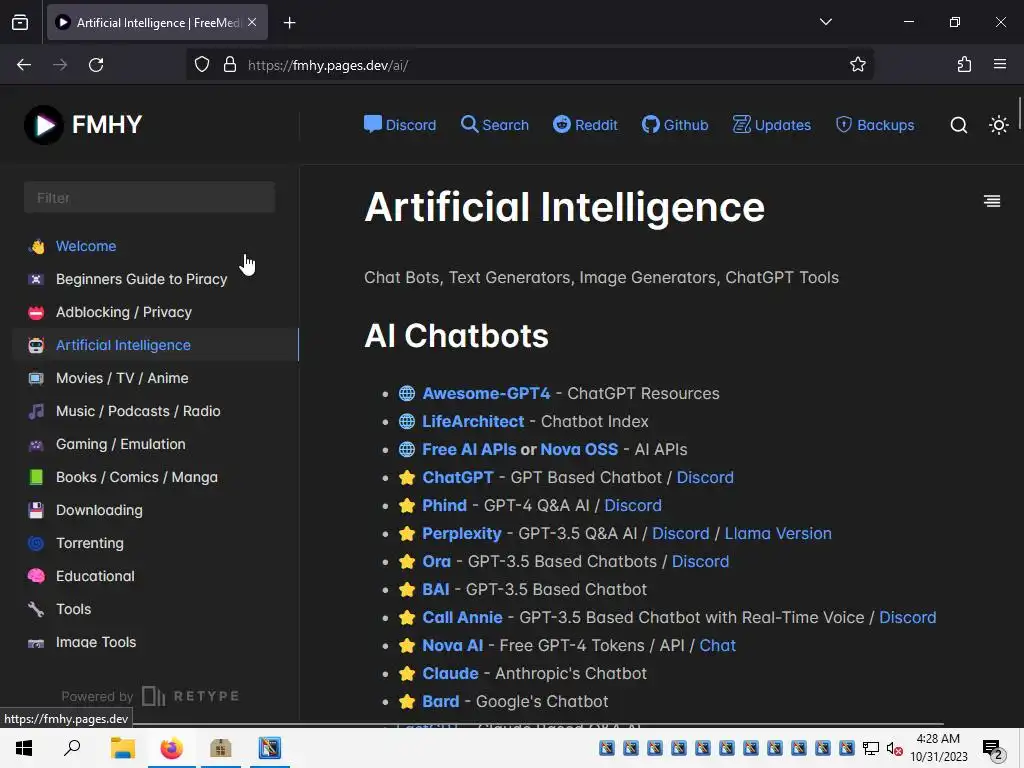Open the Free AI APIs link
1024x768 pixels.
coord(470,449)
